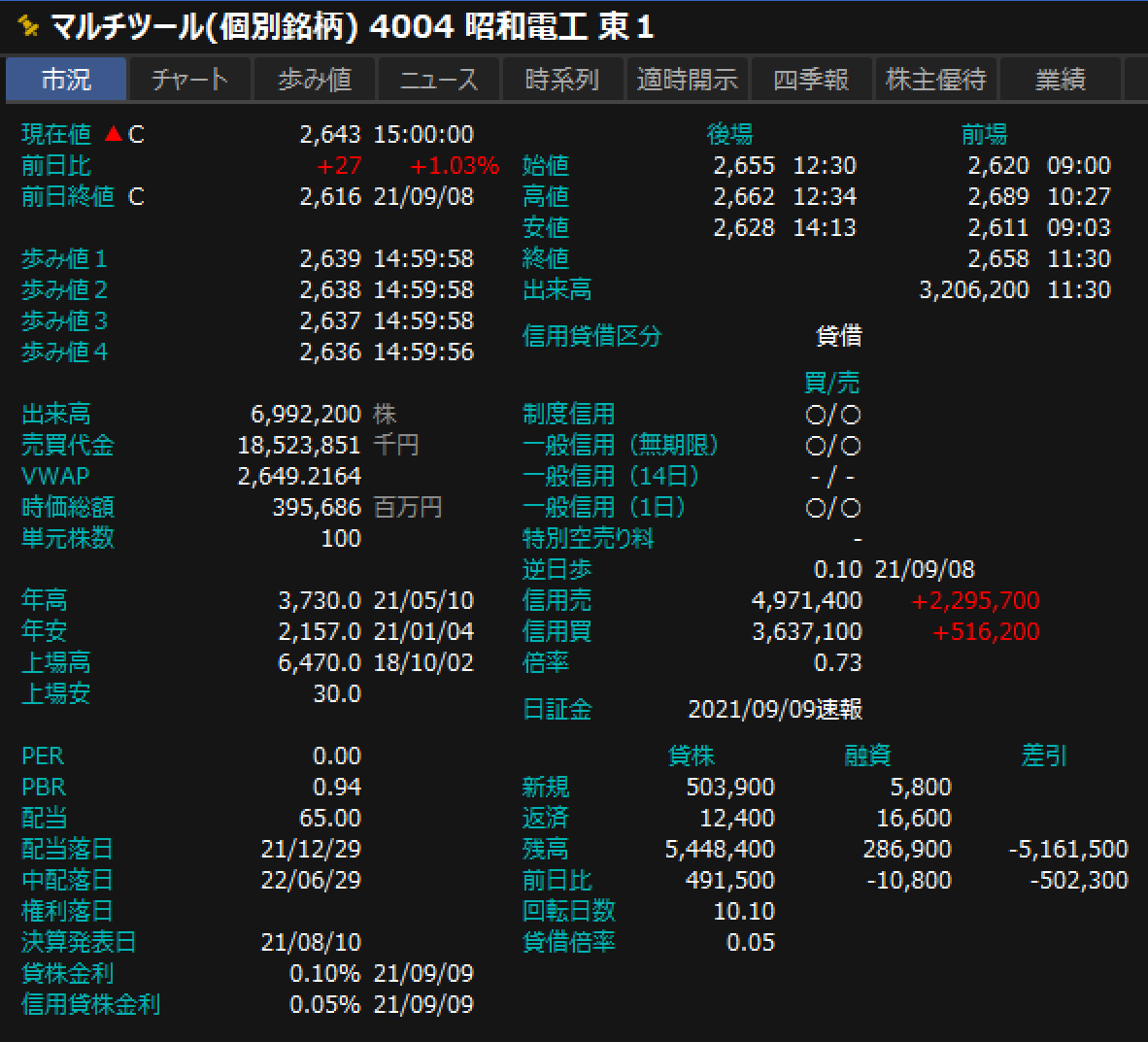Screen dimensions: 1148x1042
Task: Click the 返済 融資 value 16,600
Action: (x=915, y=818)
